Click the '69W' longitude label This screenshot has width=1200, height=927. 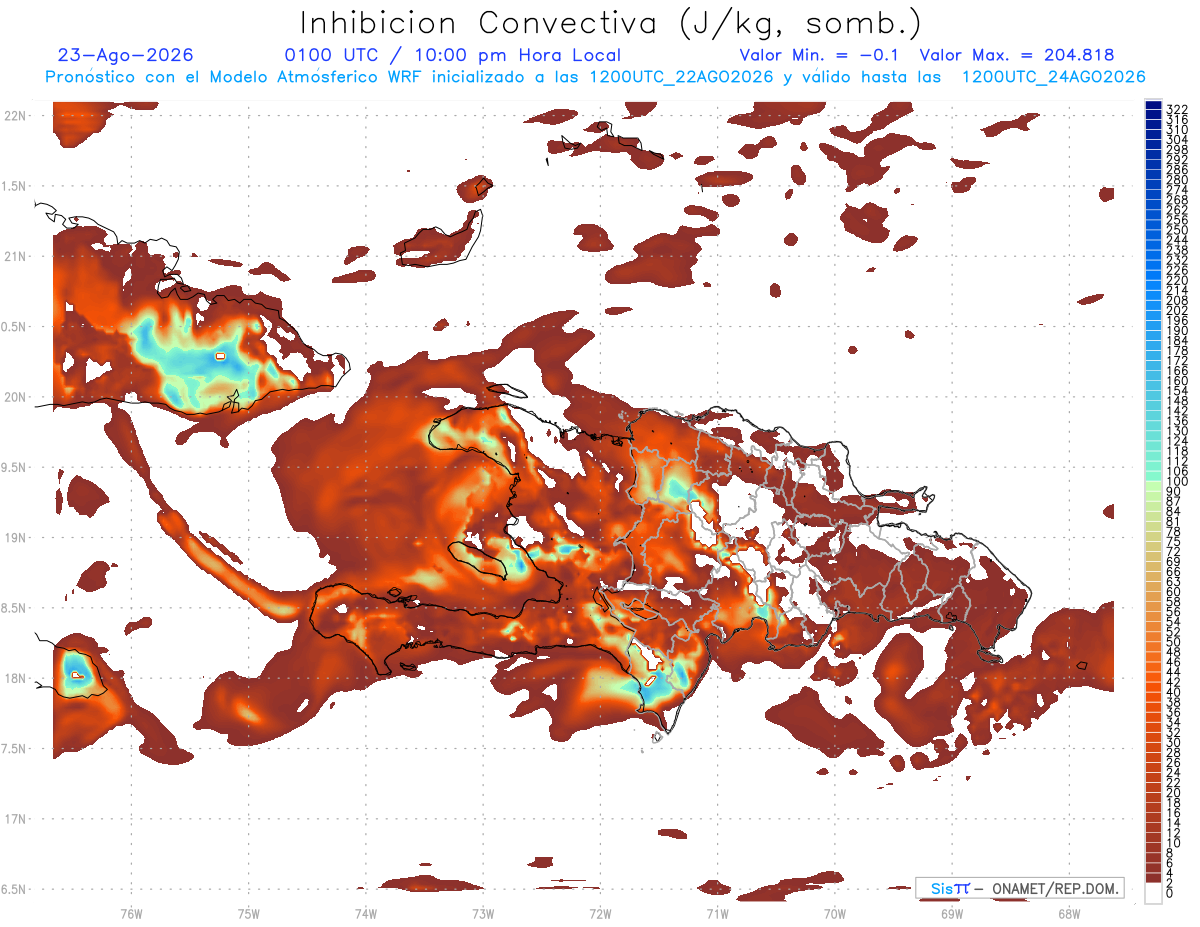click(952, 913)
